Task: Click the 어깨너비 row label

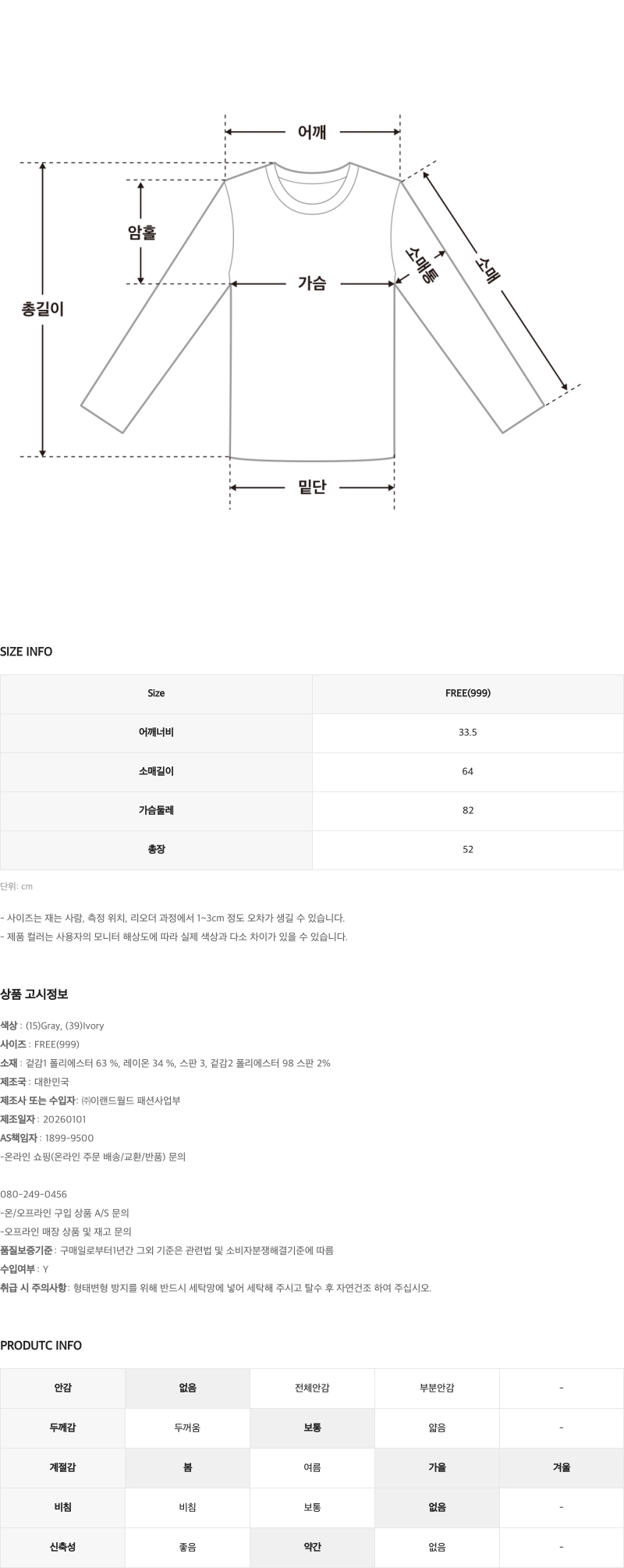Action: [156, 732]
